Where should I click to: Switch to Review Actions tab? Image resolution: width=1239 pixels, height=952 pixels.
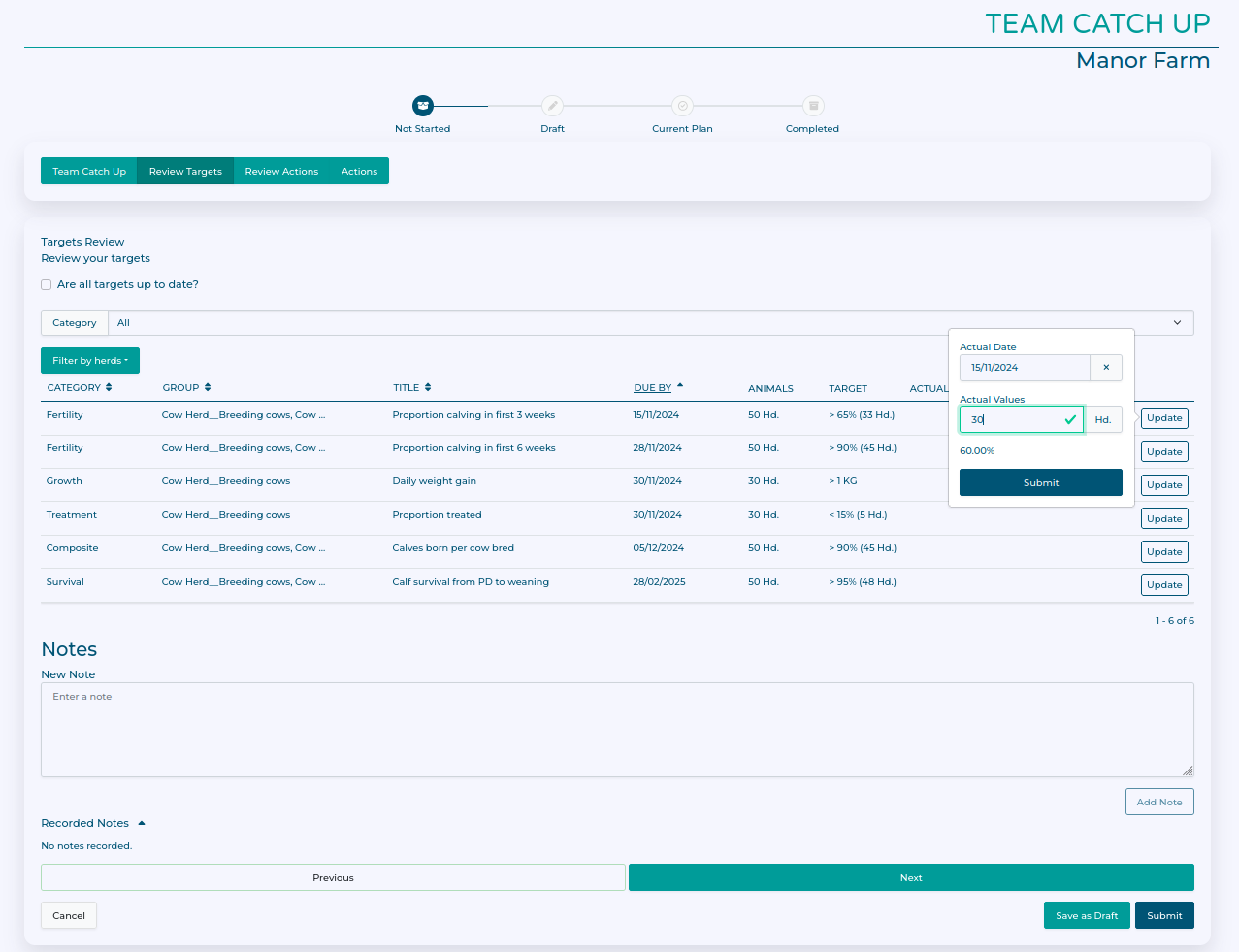pyautogui.click(x=281, y=172)
